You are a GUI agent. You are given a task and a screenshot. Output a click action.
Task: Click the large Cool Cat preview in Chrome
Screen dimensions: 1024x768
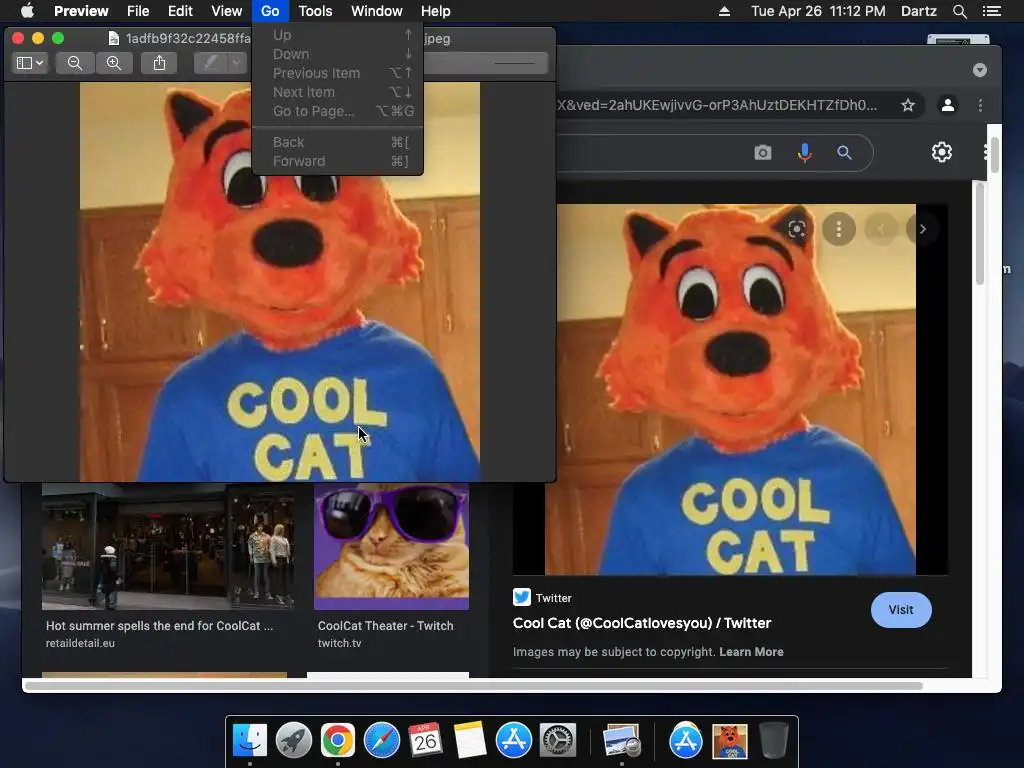coord(730,390)
